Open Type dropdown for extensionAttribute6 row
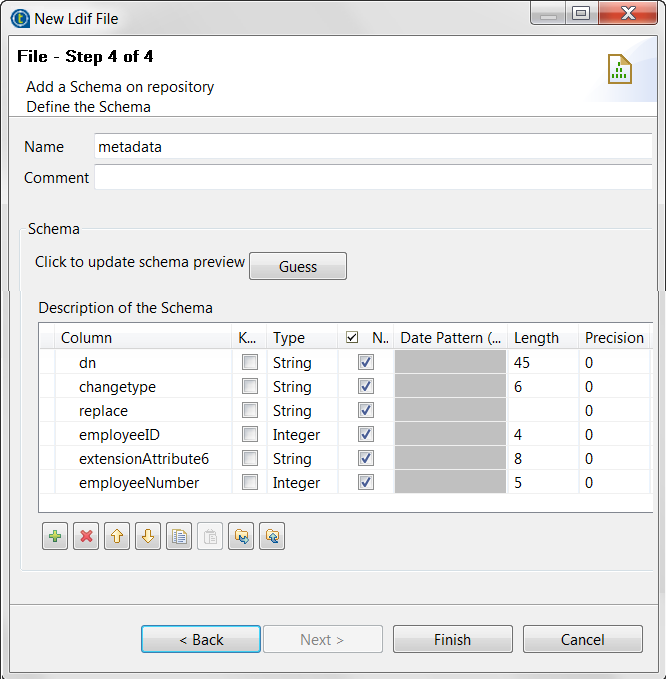 click(302, 459)
